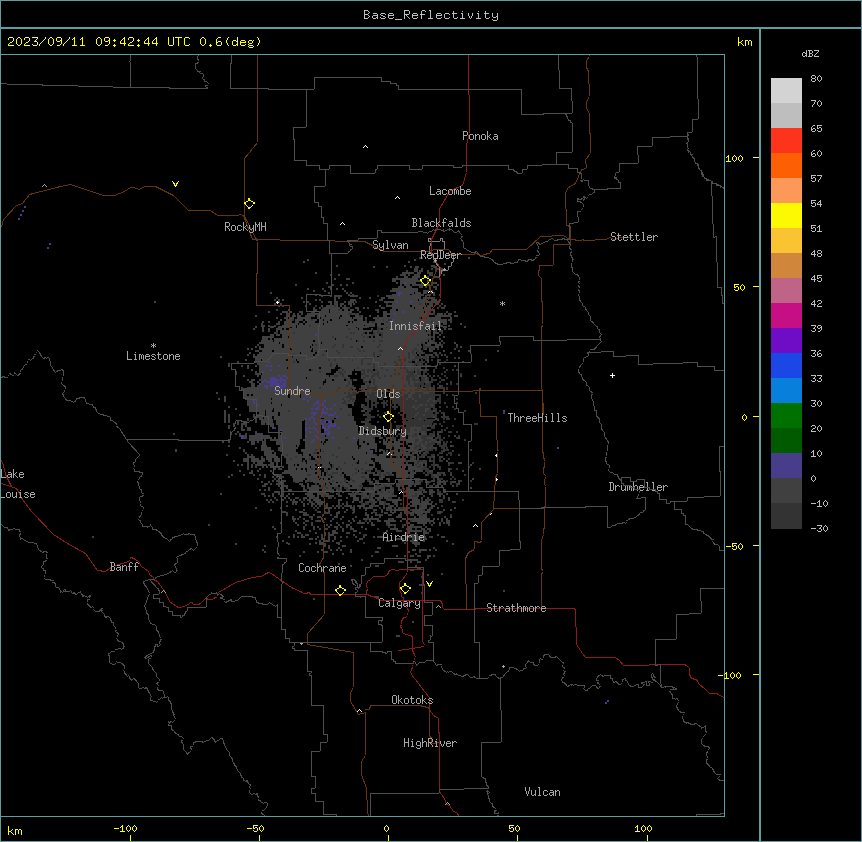Select the -50 tick on vertical km axis
The width and height of the screenshot is (862, 842).
click(736, 546)
